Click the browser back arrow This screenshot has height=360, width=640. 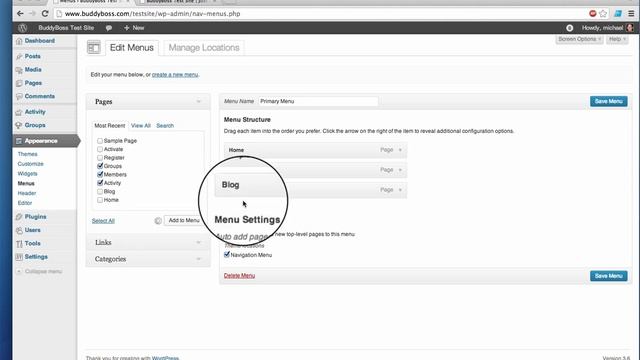(20, 13)
